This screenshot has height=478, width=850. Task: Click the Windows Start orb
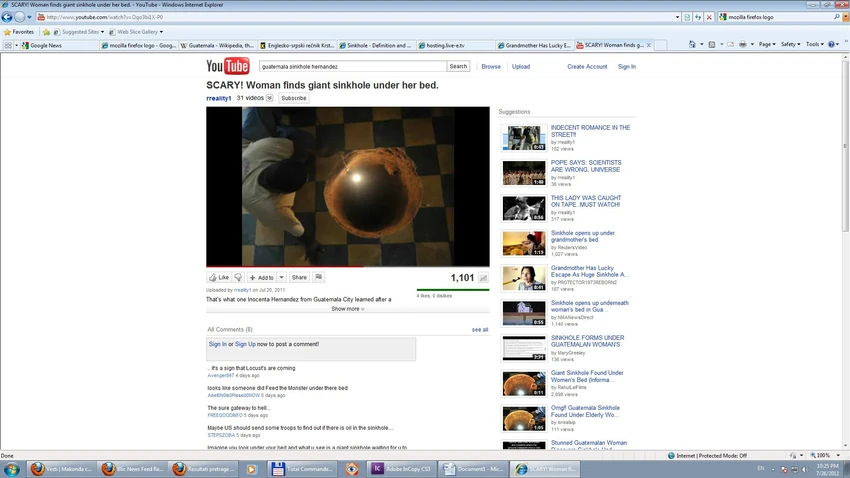11,469
